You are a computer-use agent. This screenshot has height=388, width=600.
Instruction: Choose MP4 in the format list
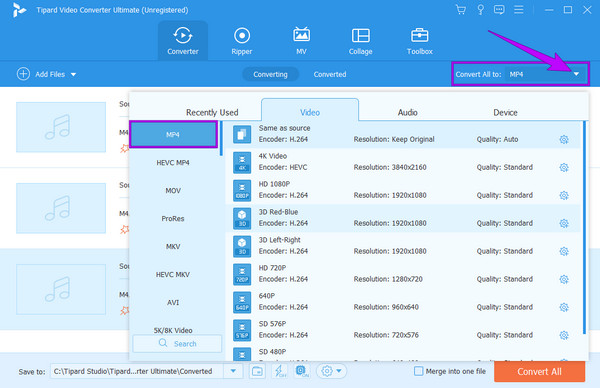click(173, 134)
